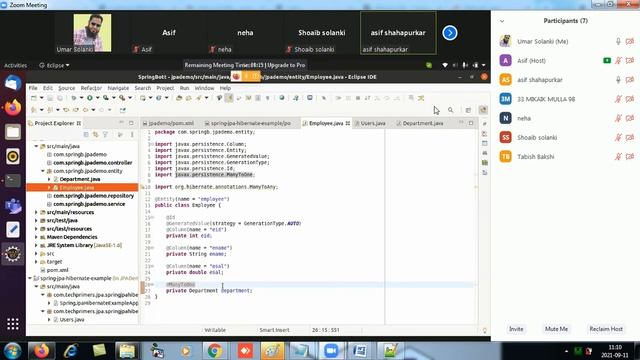
Task: Expand Department.java in Project Explorer
Action: pyautogui.click(x=49, y=179)
